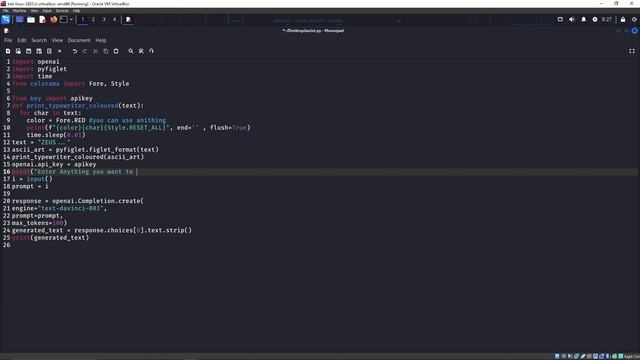
Task: Open the VirtualBox Machine menu
Action: pos(19,11)
